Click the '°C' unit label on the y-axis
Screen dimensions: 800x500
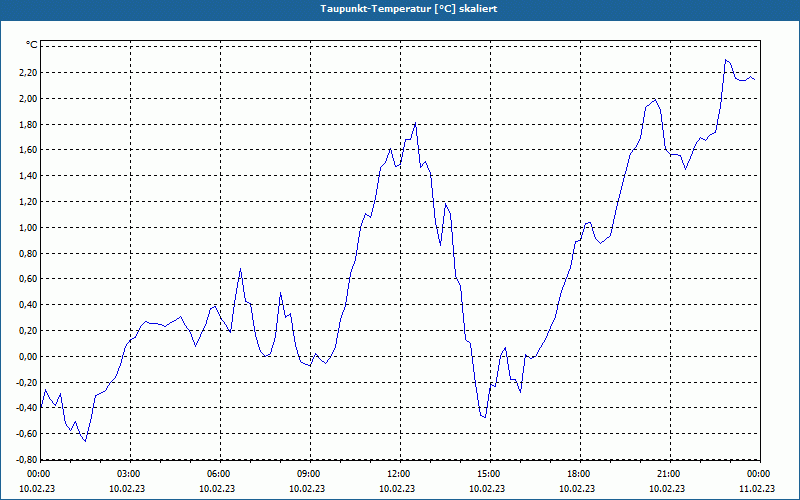[32, 45]
